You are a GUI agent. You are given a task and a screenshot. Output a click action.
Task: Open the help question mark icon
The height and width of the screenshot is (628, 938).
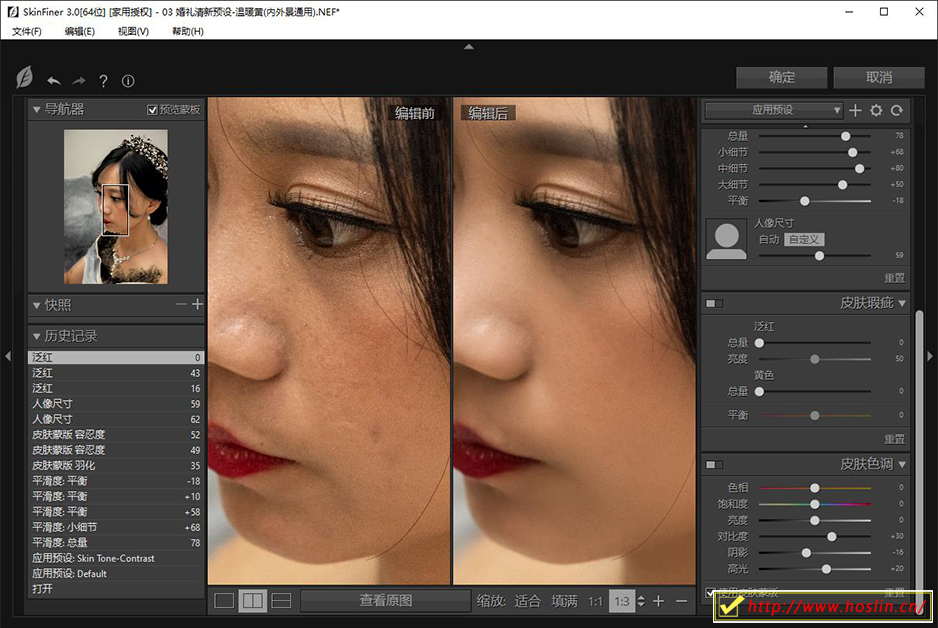click(x=103, y=81)
